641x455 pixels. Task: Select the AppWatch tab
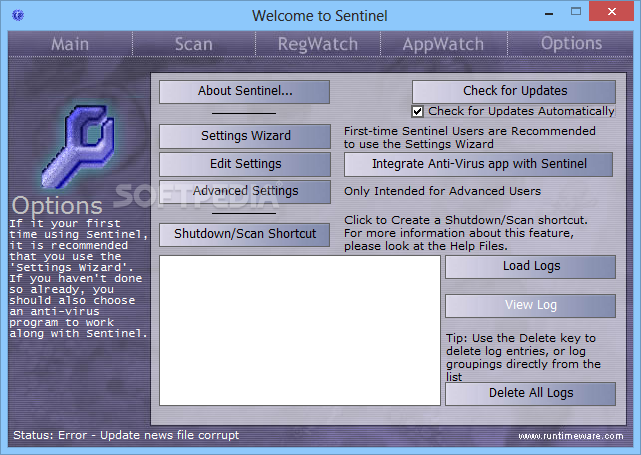click(x=443, y=44)
